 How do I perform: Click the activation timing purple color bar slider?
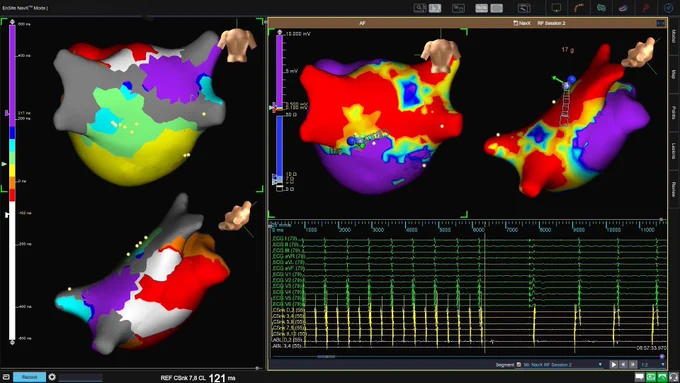[x=12, y=76]
